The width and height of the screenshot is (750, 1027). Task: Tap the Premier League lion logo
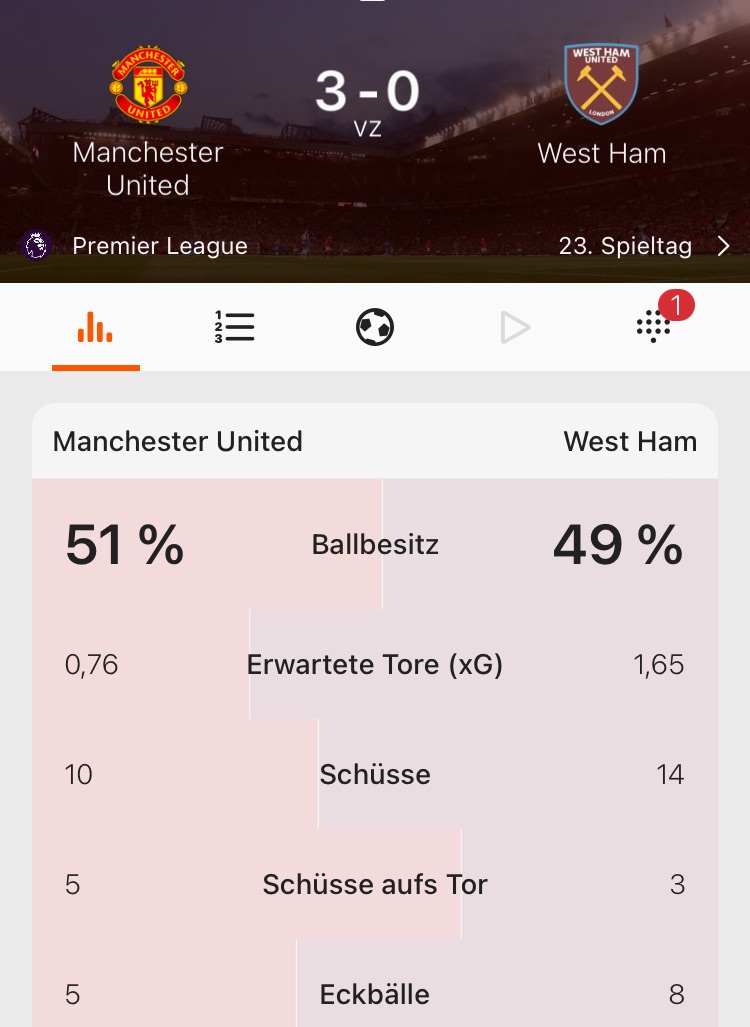pyautogui.click(x=36, y=245)
